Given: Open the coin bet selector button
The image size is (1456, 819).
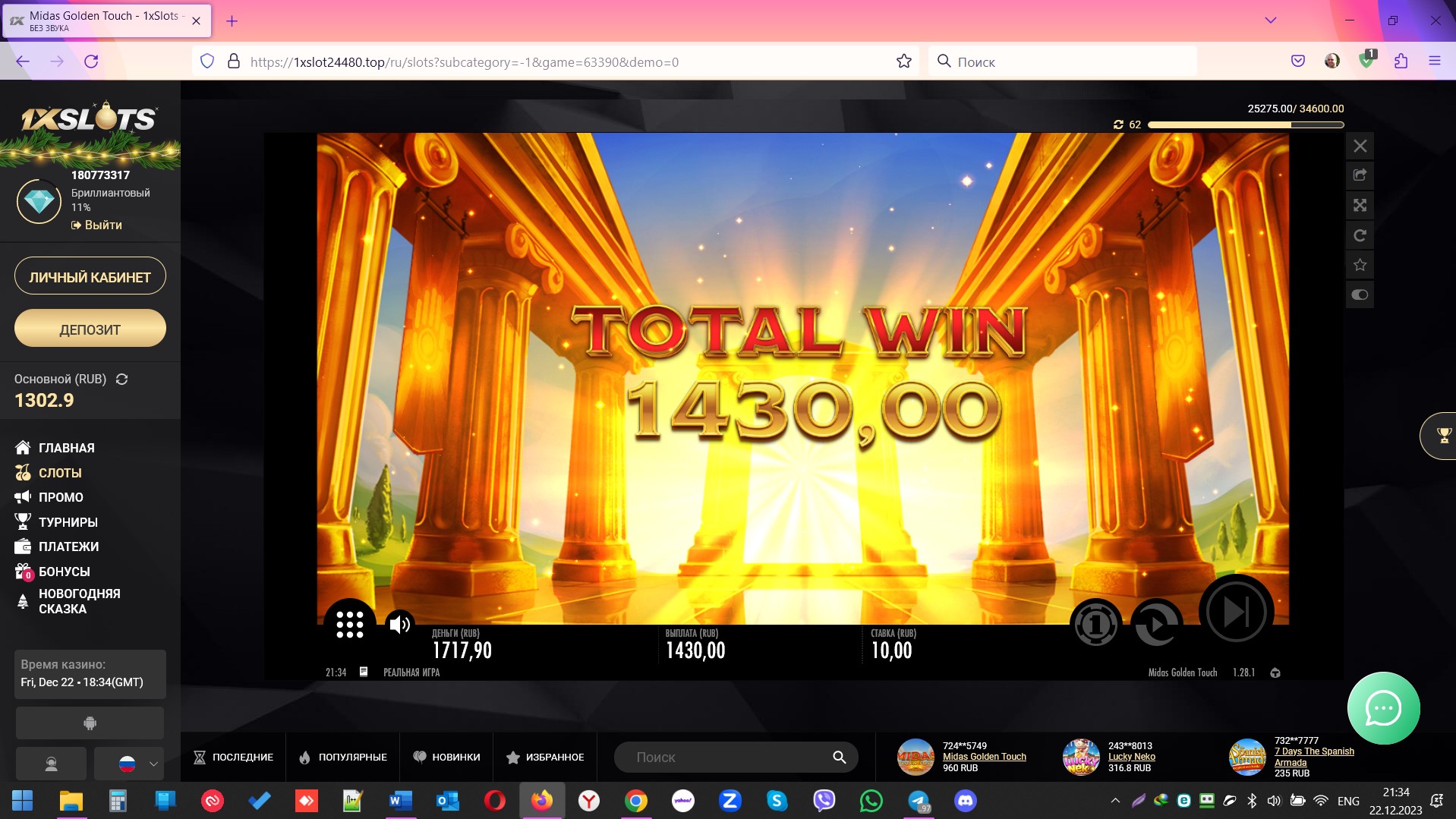Looking at the screenshot, I should tap(1095, 624).
